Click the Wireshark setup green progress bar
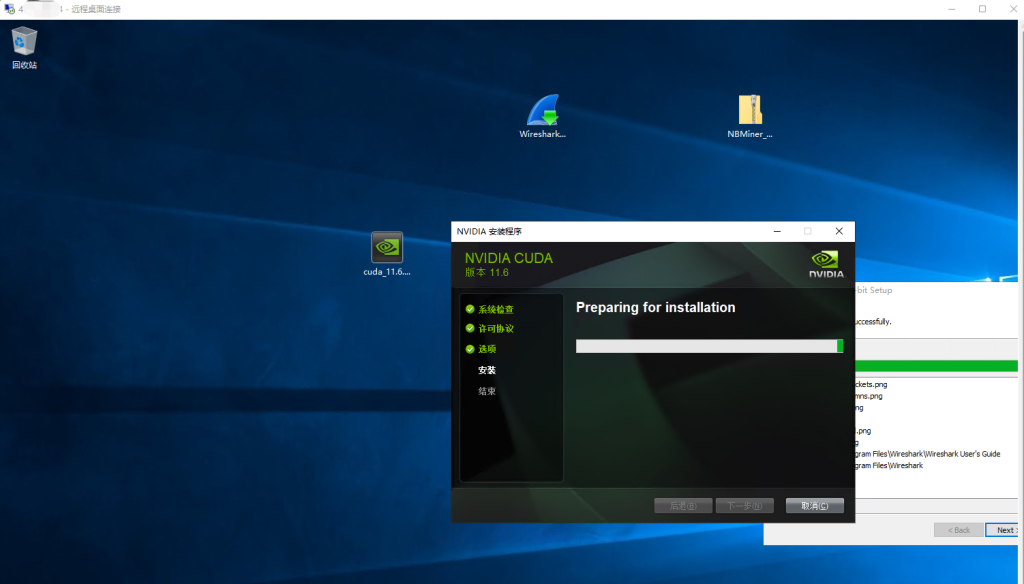 [936, 366]
